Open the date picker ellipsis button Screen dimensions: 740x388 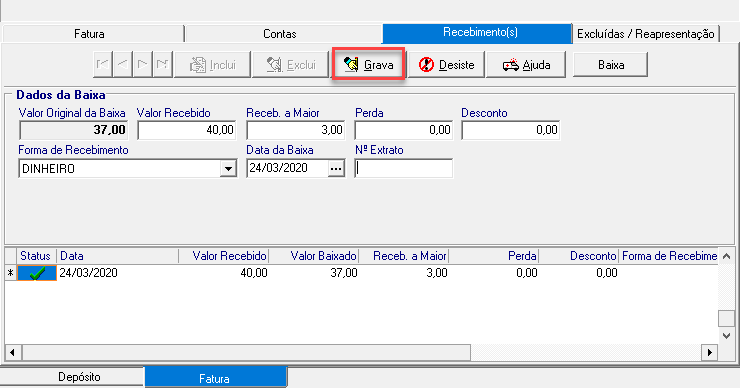(336, 169)
